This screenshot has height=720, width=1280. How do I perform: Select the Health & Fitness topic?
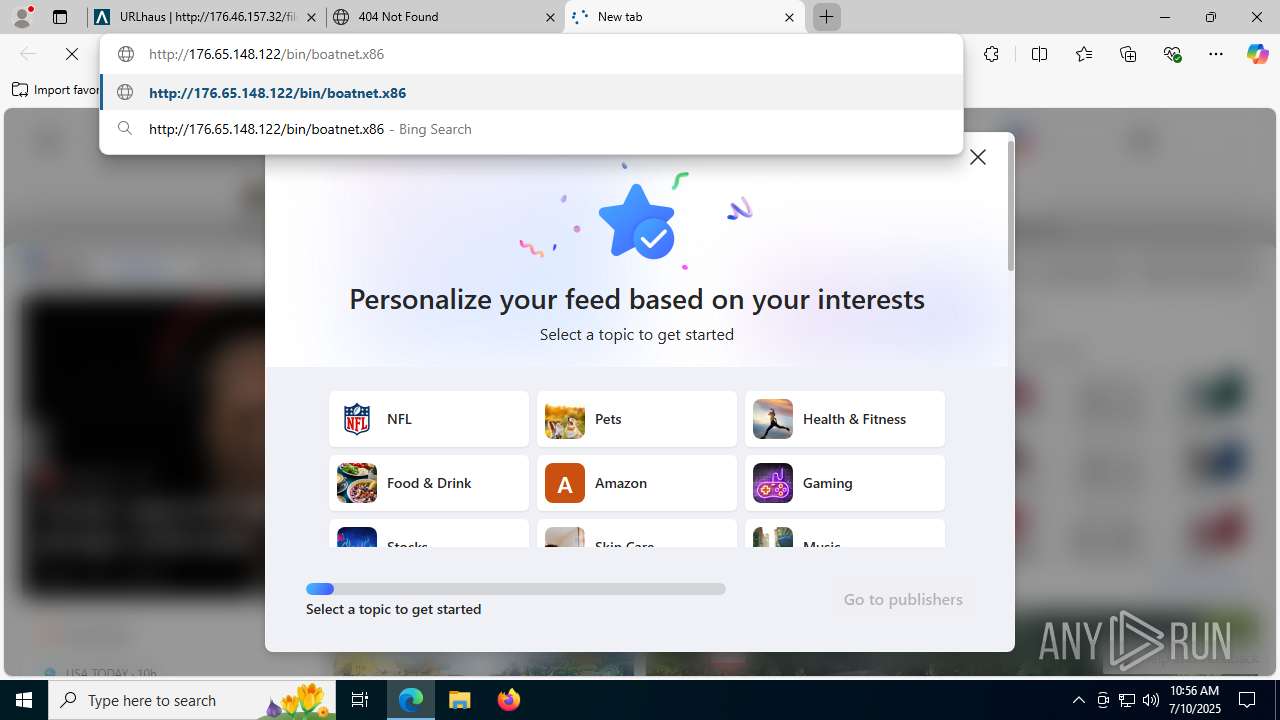[845, 419]
